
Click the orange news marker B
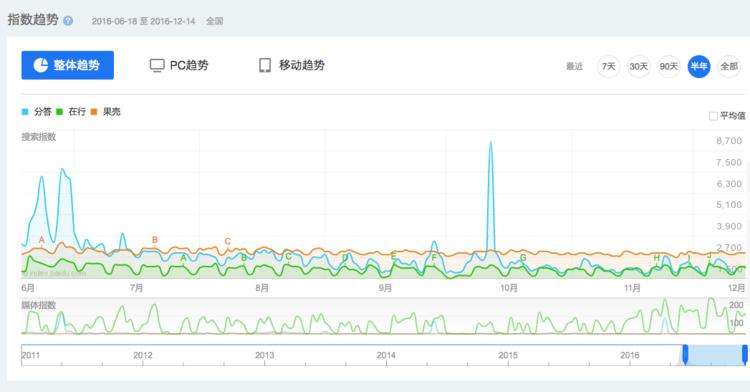[154, 240]
